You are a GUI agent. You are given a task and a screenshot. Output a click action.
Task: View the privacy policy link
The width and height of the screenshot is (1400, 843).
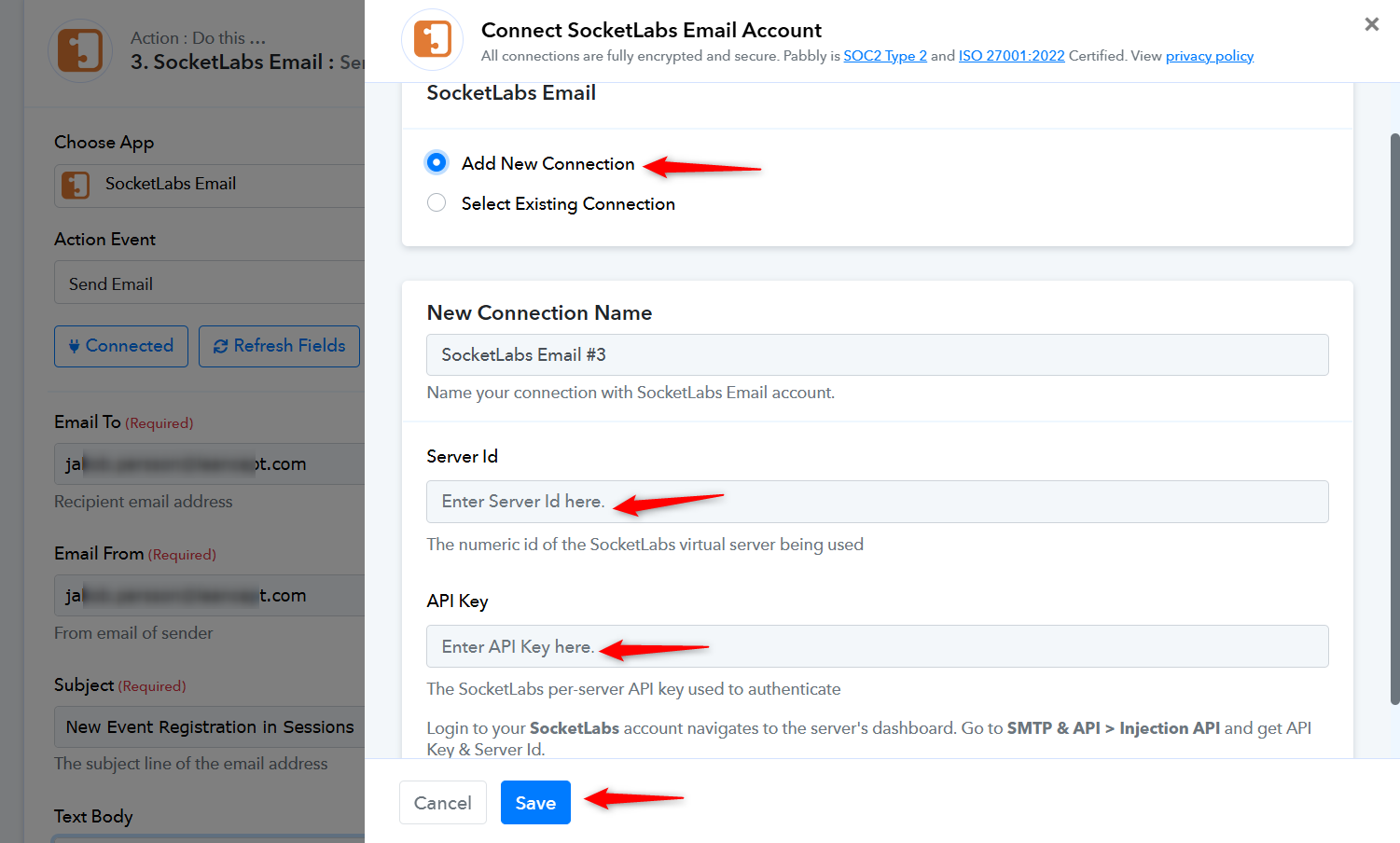pos(1210,56)
